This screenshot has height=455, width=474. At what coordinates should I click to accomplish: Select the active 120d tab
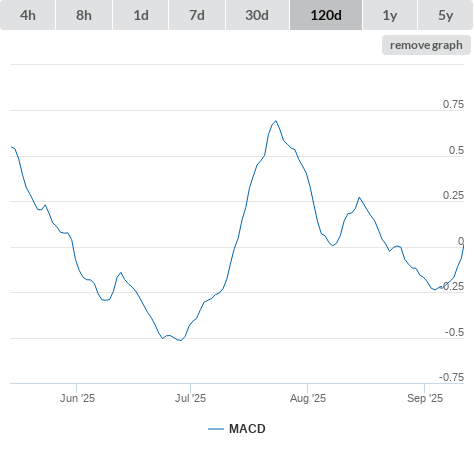point(326,15)
